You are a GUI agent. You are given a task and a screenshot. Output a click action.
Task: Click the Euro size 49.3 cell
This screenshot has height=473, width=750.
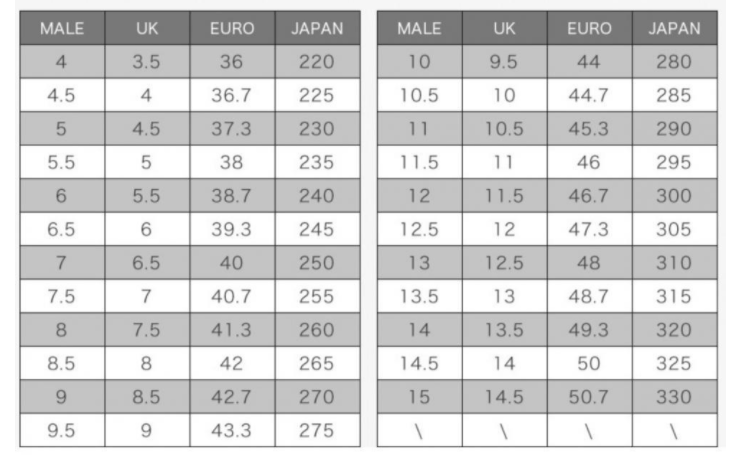(x=589, y=331)
